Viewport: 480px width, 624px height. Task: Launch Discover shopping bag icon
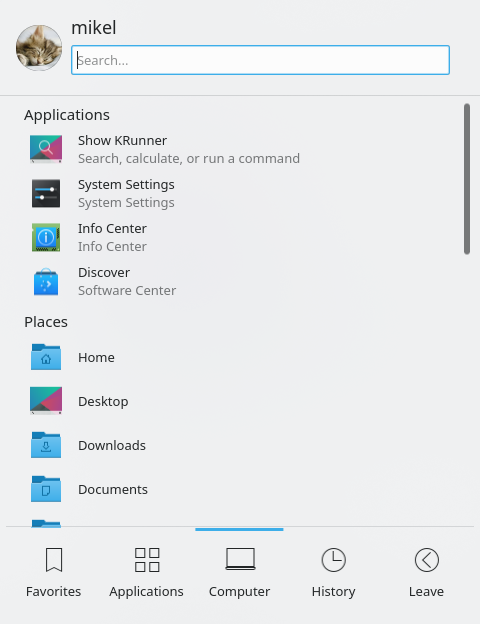point(46,282)
